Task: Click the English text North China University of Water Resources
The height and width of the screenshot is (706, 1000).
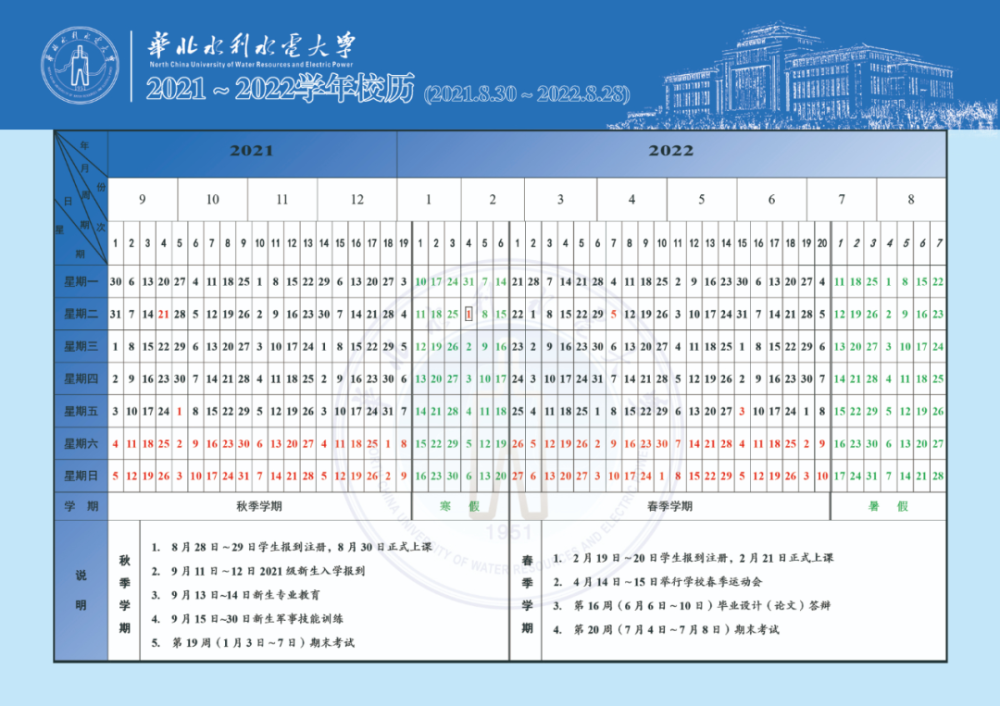Action: [251, 64]
